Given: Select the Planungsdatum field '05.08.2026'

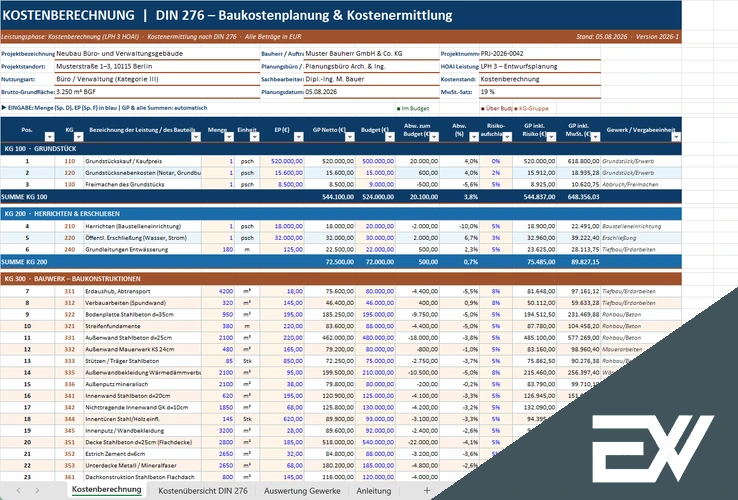Looking at the screenshot, I should point(371,92).
